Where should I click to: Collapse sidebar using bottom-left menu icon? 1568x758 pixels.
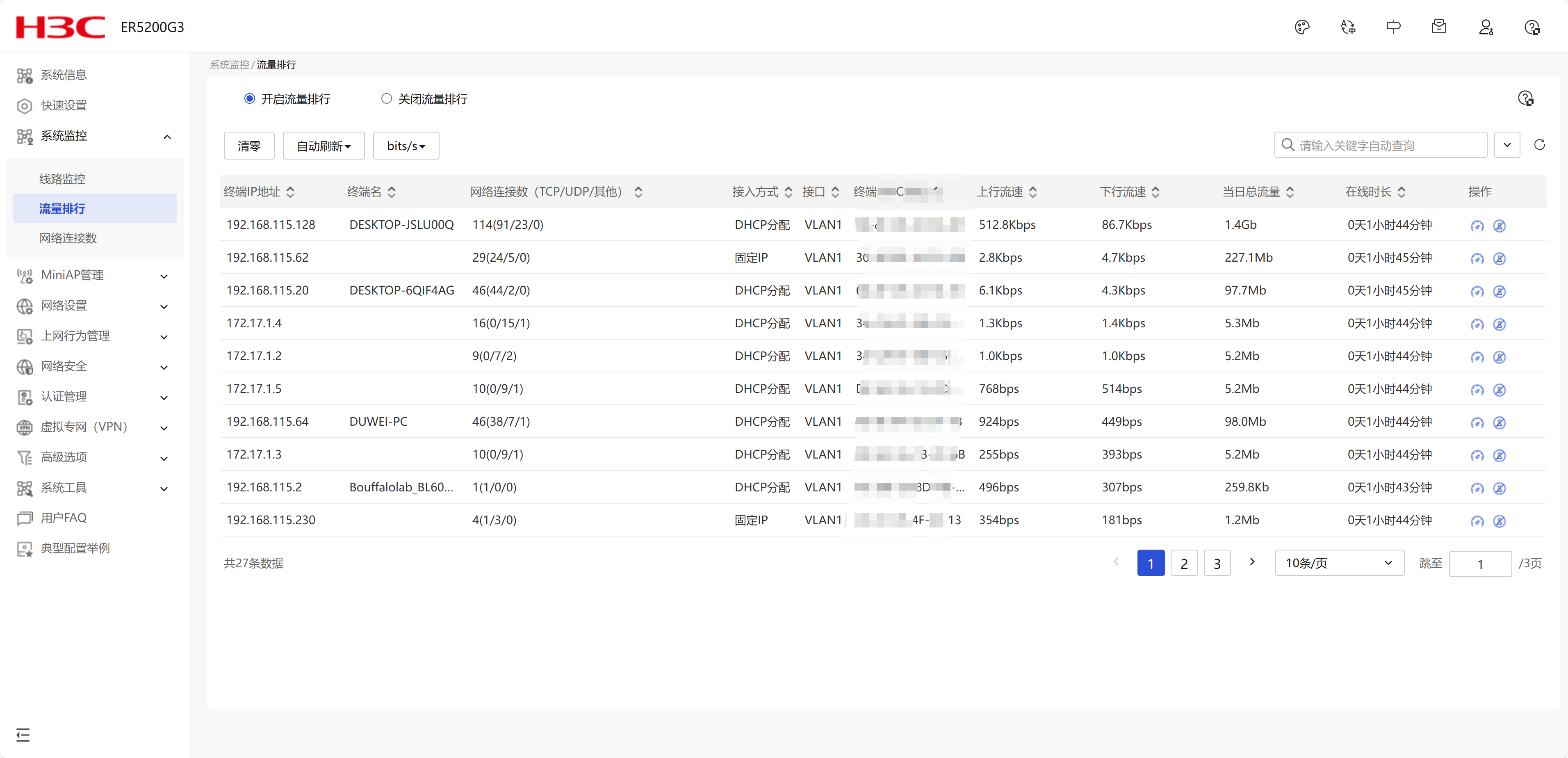coord(23,734)
